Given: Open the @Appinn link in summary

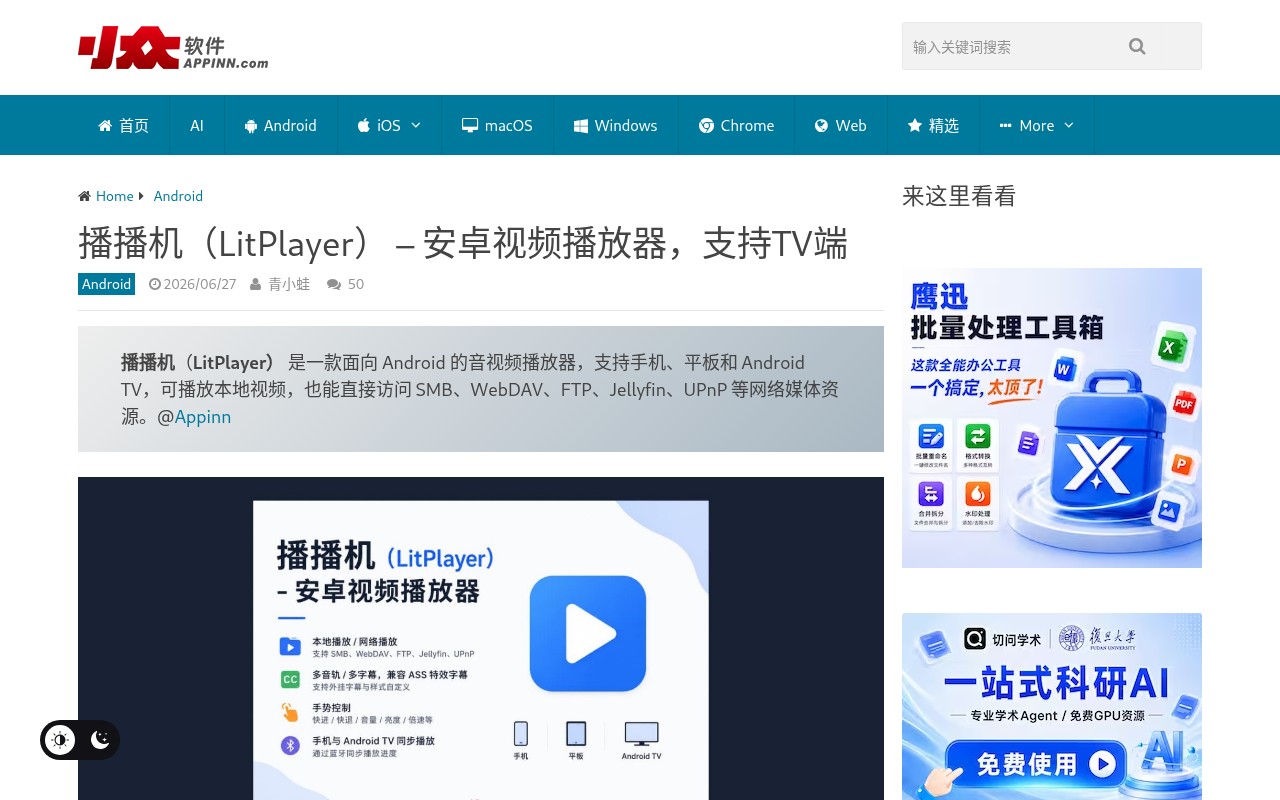Looking at the screenshot, I should [203, 416].
